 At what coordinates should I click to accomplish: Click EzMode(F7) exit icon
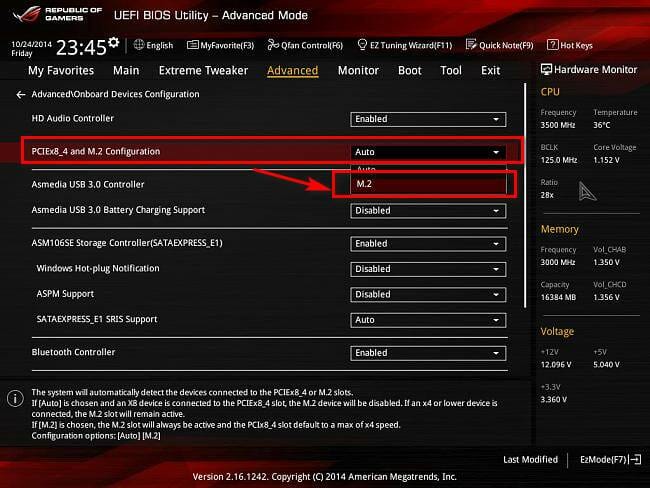coord(635,459)
